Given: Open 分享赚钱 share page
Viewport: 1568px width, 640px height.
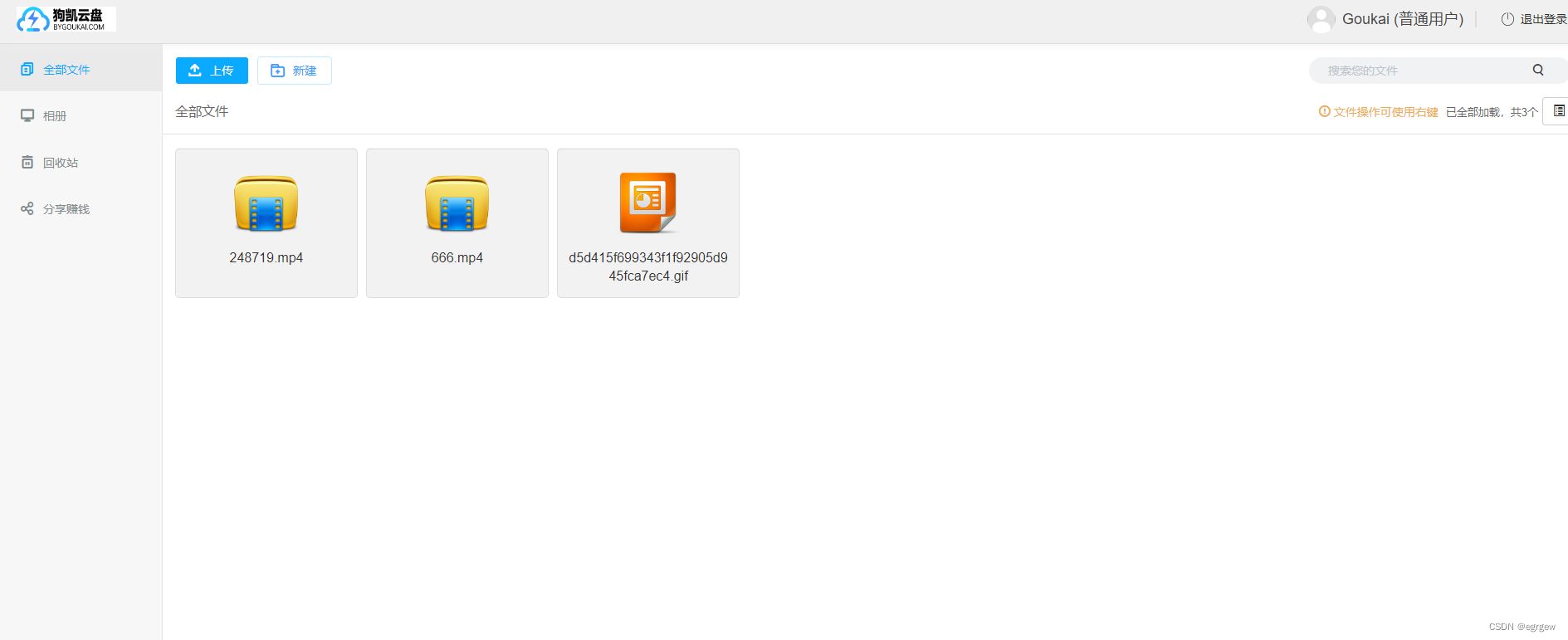Looking at the screenshot, I should (x=66, y=209).
